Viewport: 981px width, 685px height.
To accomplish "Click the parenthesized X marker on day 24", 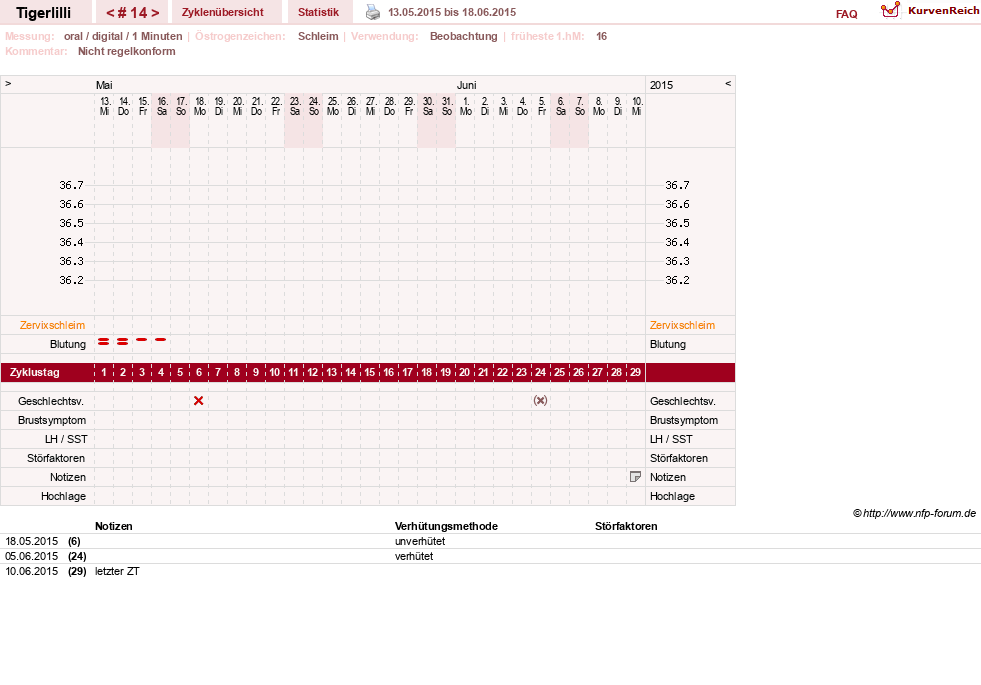I will pos(541,400).
